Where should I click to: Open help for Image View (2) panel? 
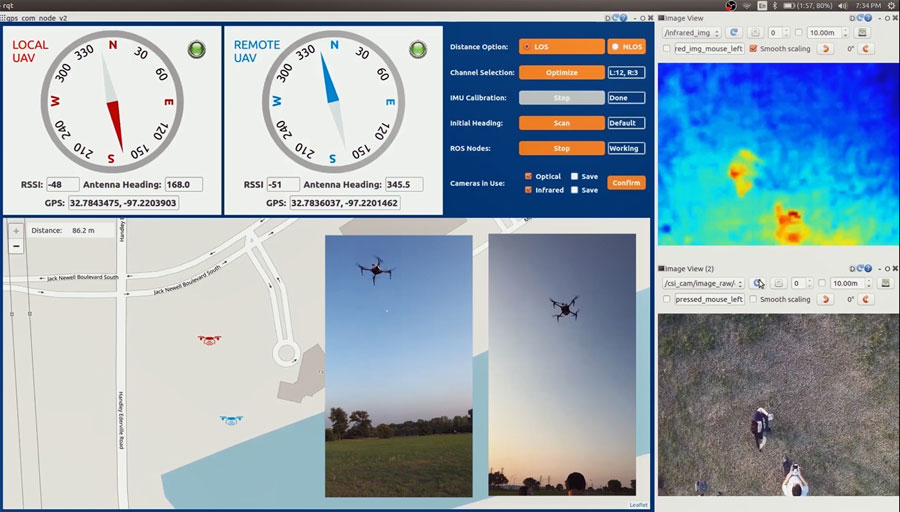[x=869, y=269]
